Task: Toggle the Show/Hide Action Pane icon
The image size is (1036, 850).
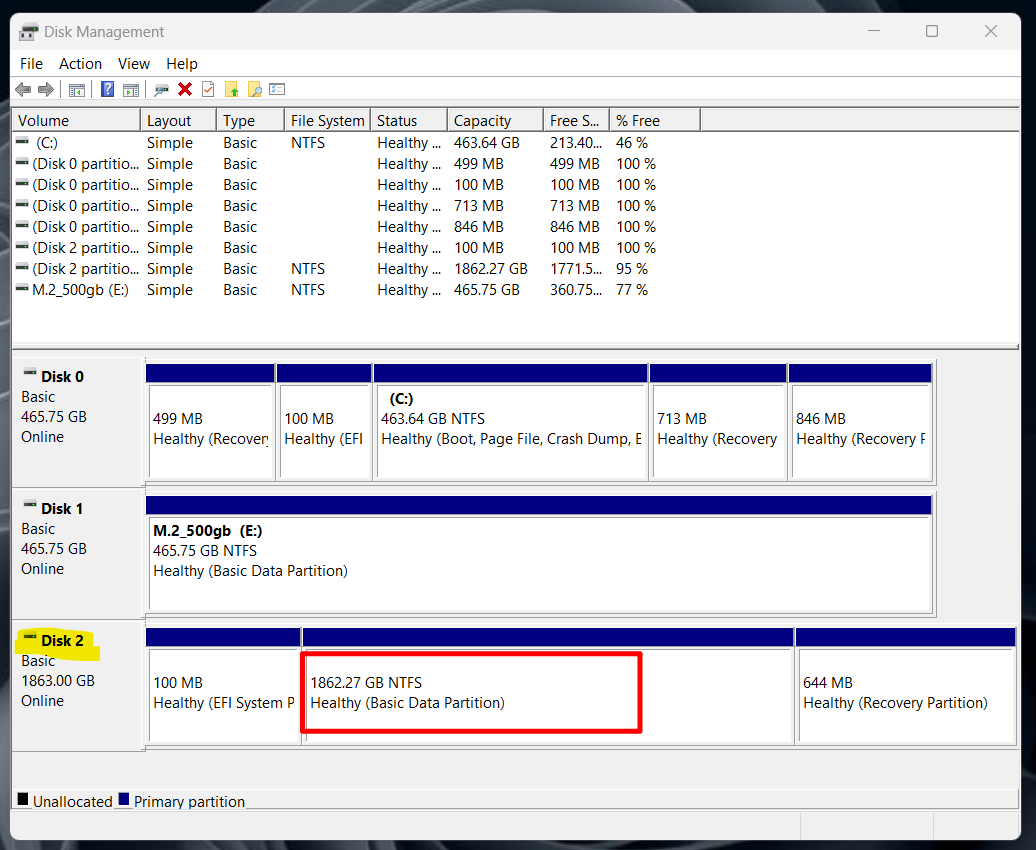Action: [x=130, y=90]
